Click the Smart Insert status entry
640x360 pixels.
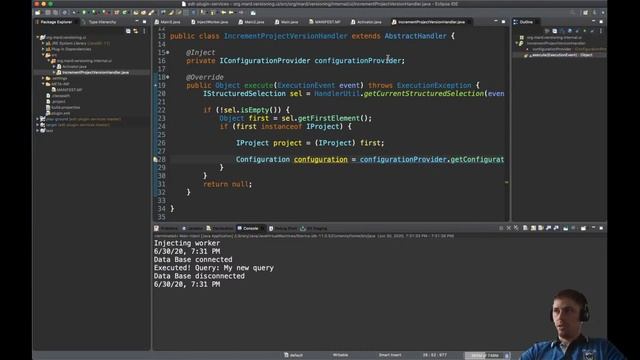tap(390, 355)
